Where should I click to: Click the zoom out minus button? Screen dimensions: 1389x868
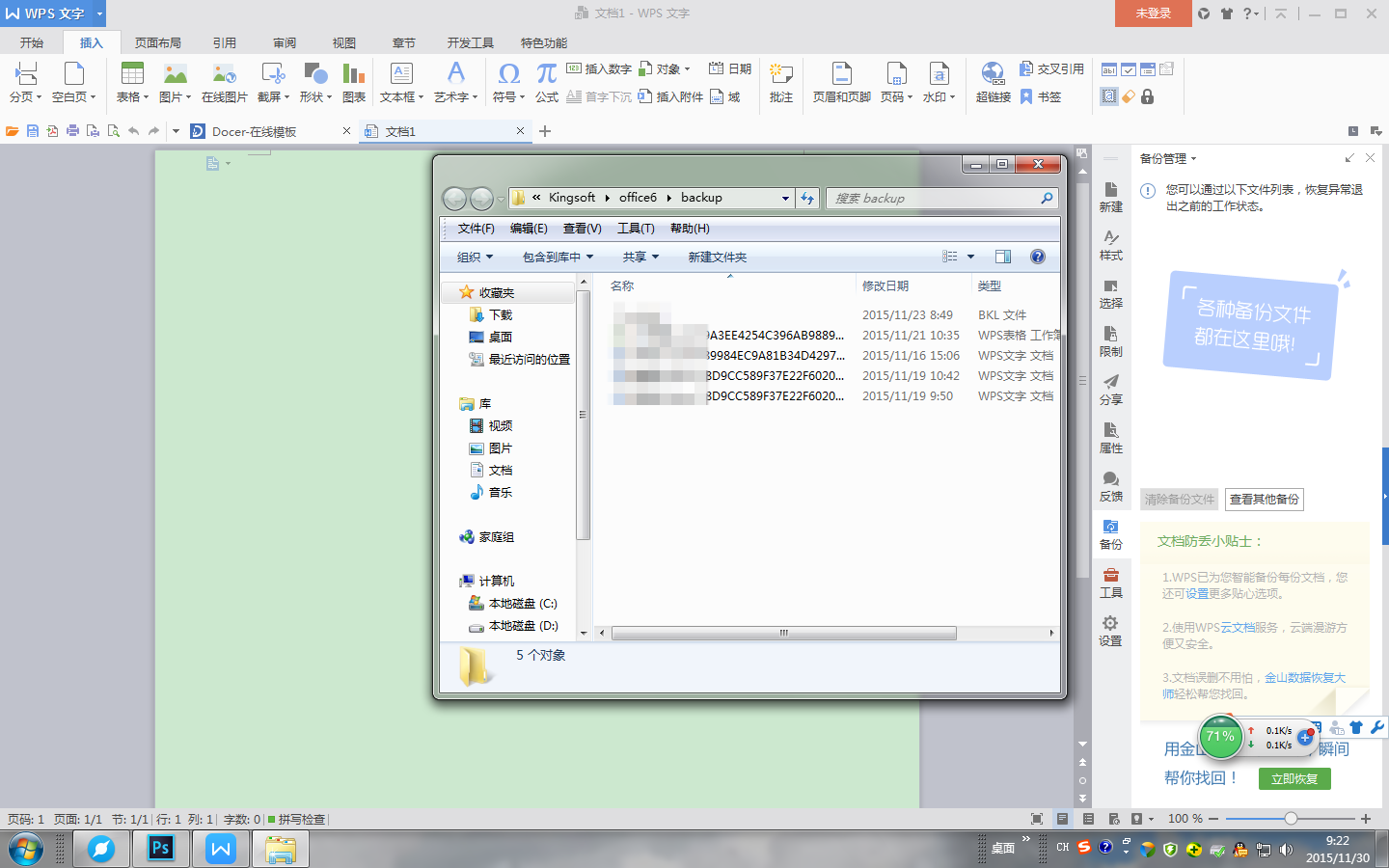pos(1213,819)
